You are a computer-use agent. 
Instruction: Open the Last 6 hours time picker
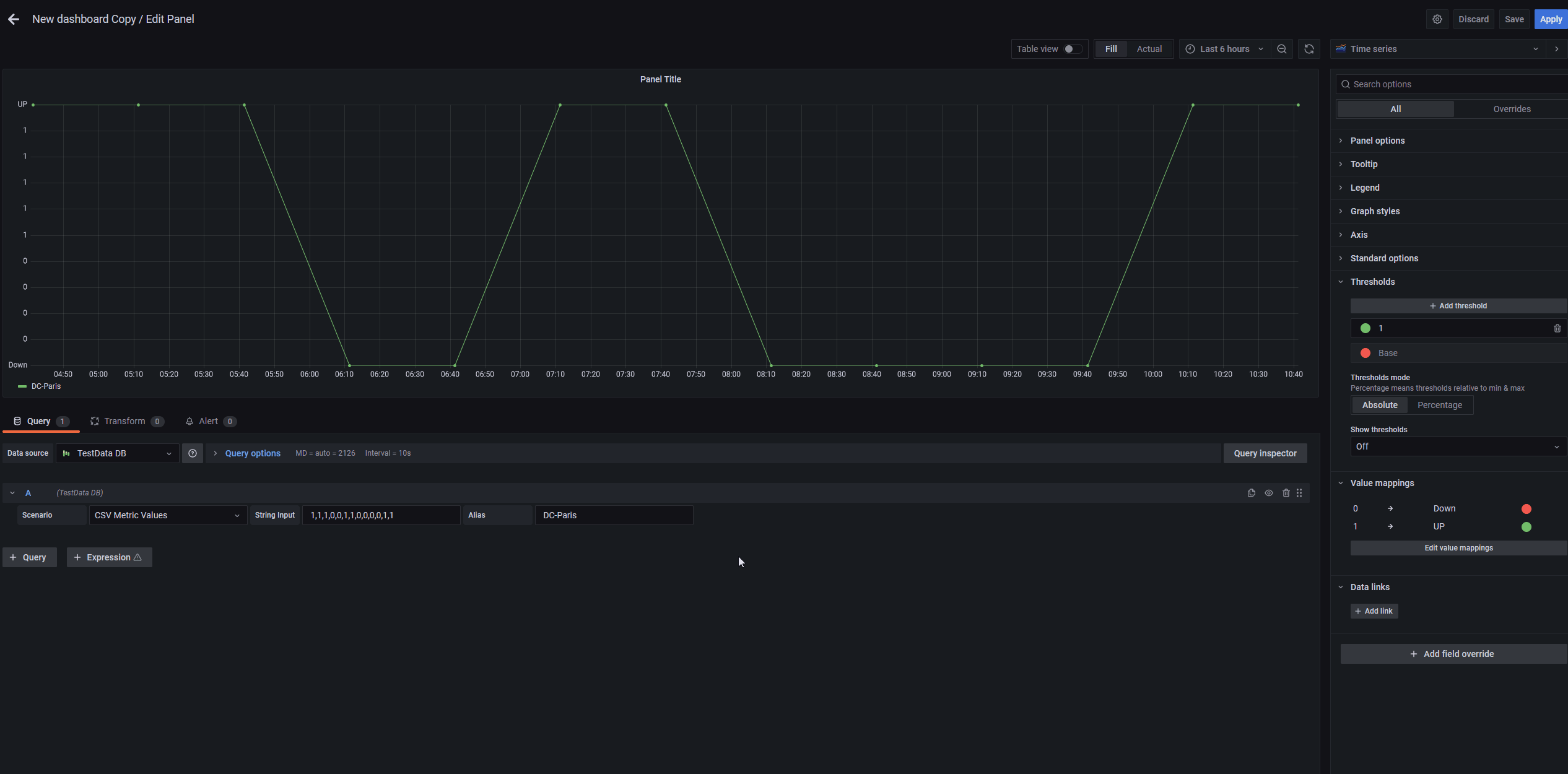(x=1224, y=49)
